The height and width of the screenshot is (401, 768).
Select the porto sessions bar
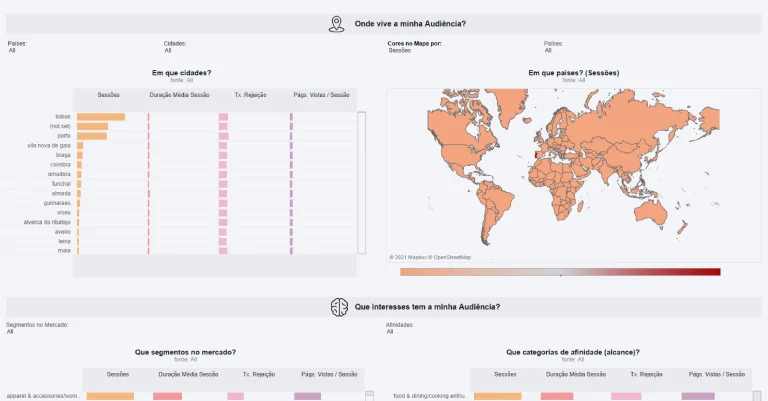92,136
